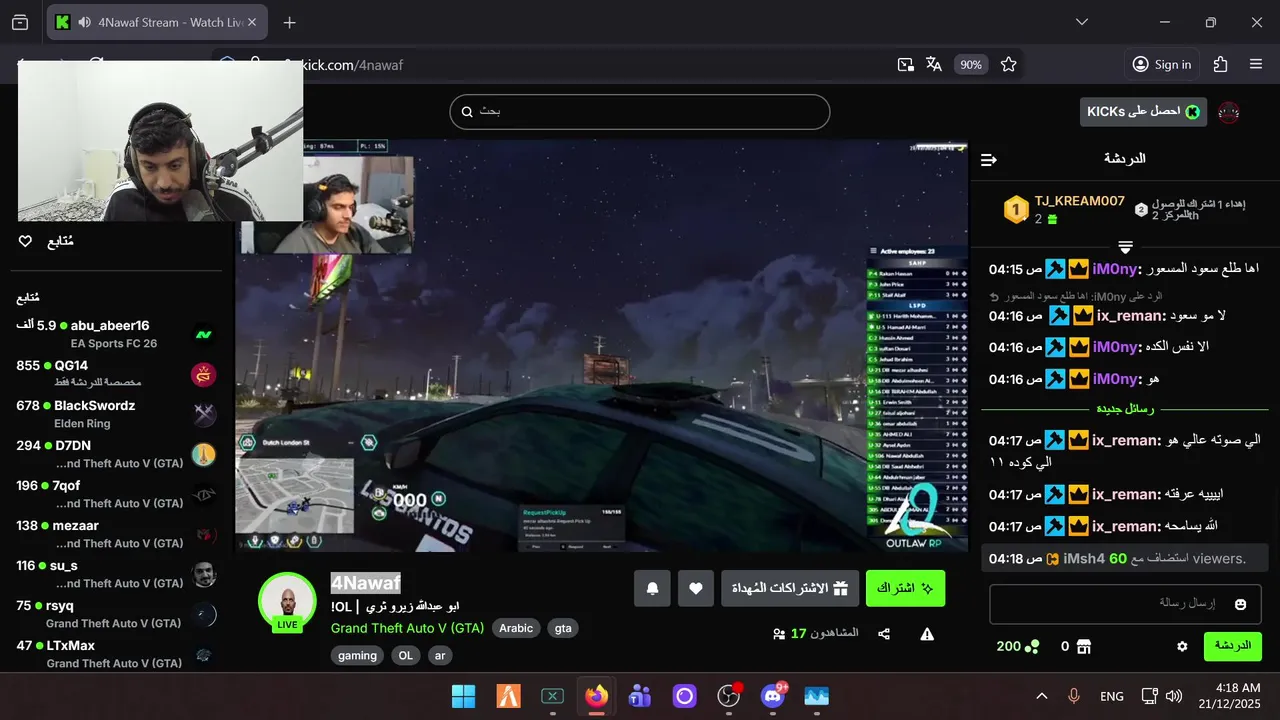
Task: Report the stream with warning icon
Action: click(x=927, y=634)
